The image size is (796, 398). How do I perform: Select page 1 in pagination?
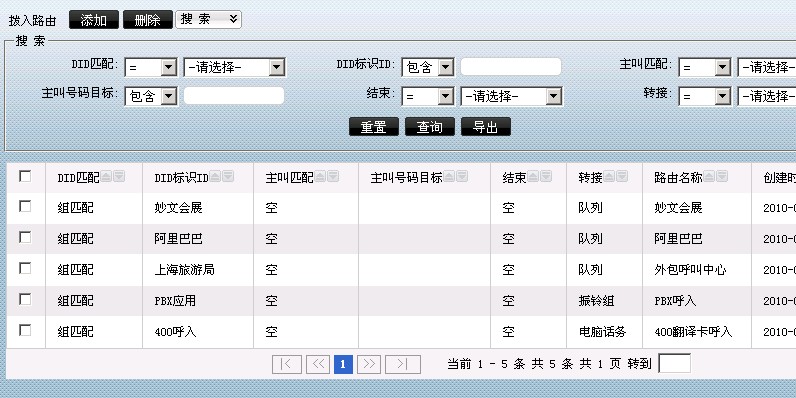click(x=343, y=364)
